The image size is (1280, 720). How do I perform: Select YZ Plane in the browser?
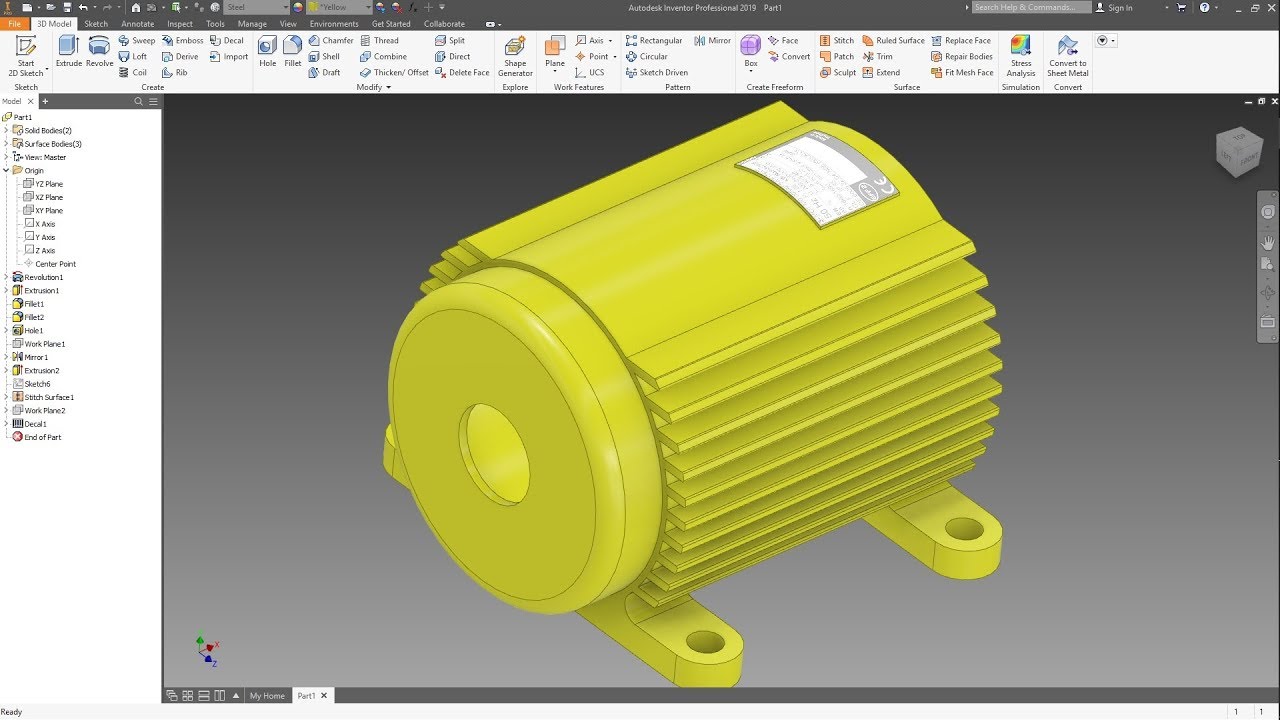click(43, 184)
